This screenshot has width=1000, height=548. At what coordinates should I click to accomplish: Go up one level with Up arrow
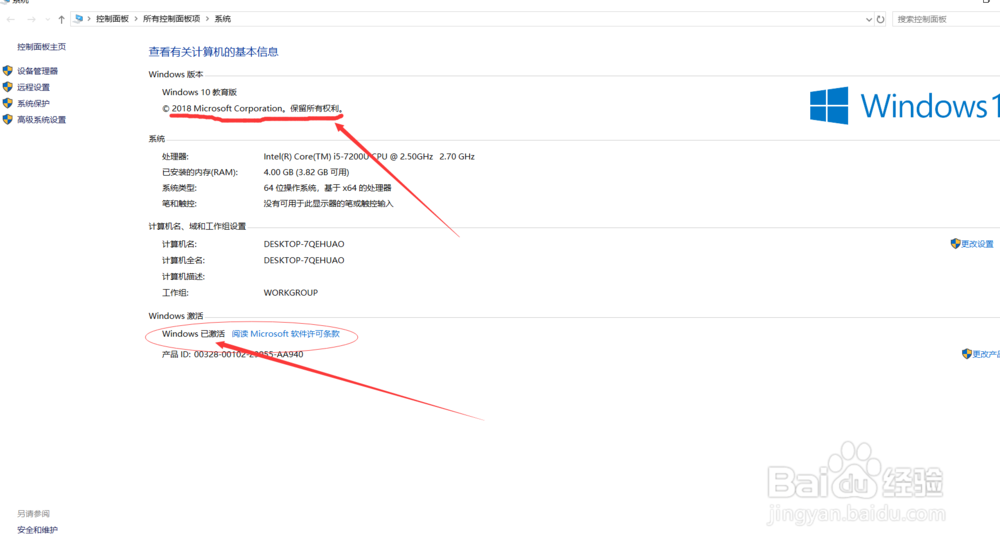click(61, 20)
